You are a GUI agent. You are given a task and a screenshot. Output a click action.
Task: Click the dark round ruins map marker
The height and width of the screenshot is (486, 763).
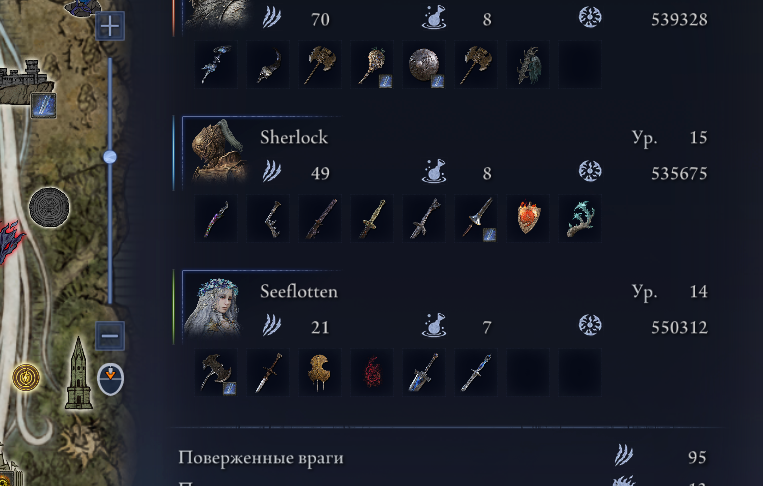click(49, 207)
